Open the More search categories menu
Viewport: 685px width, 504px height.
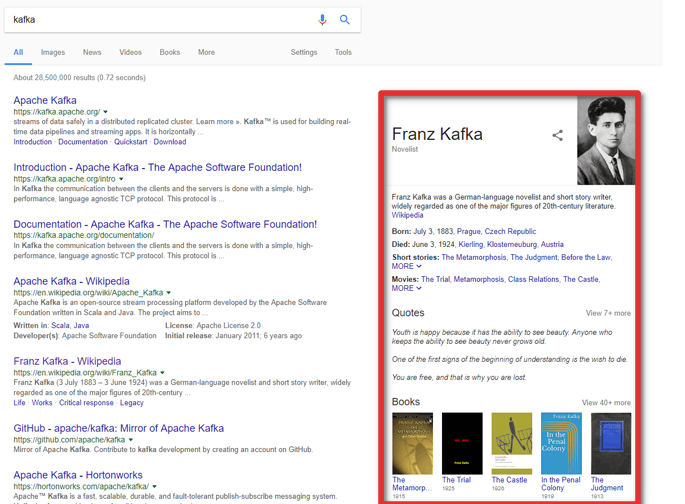pos(206,52)
